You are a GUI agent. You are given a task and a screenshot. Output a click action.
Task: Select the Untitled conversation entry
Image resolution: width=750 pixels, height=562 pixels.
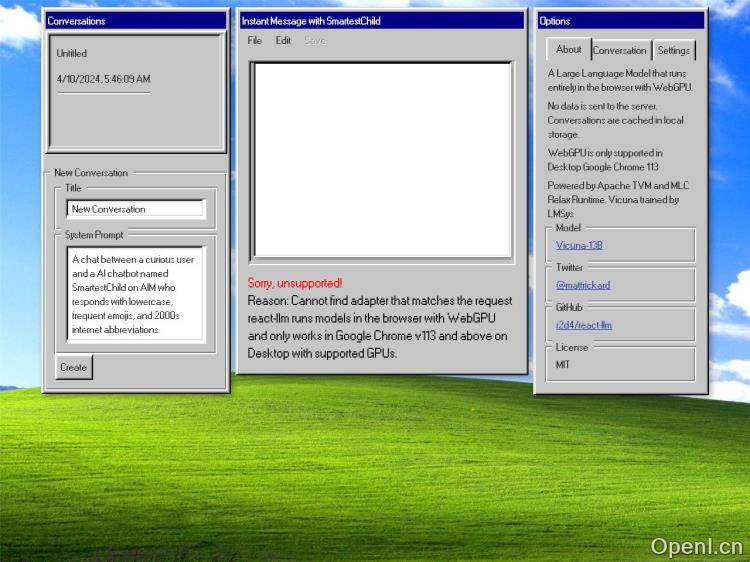coord(72,53)
